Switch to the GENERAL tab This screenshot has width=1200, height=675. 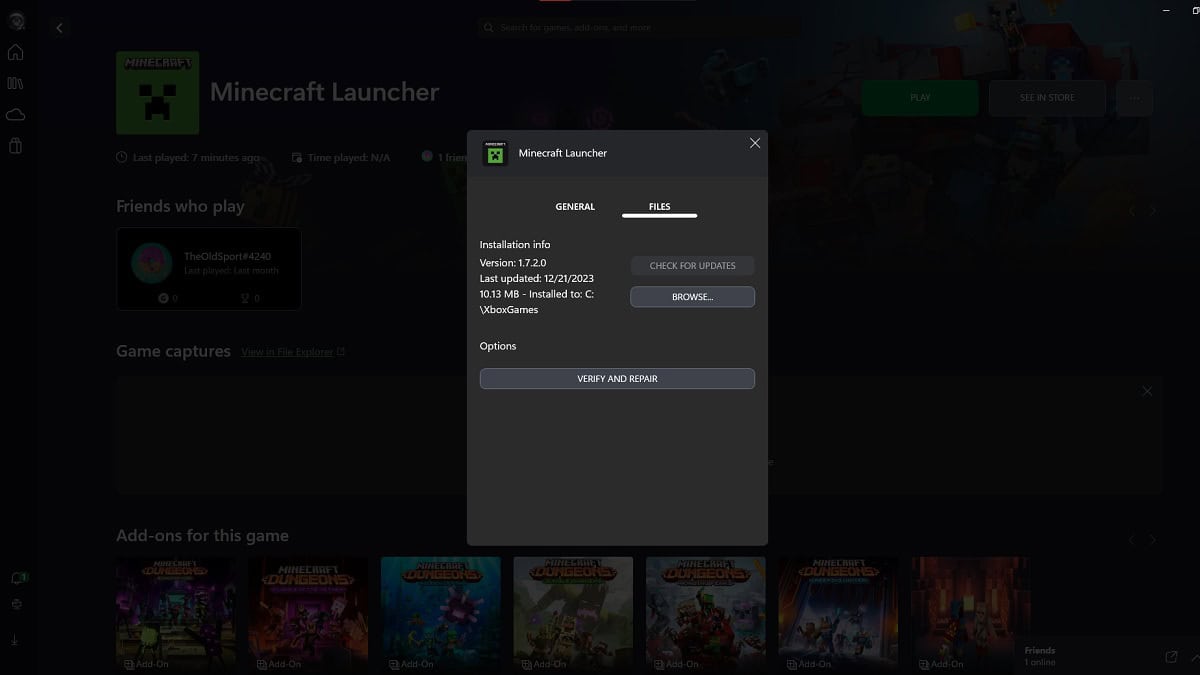click(x=575, y=206)
